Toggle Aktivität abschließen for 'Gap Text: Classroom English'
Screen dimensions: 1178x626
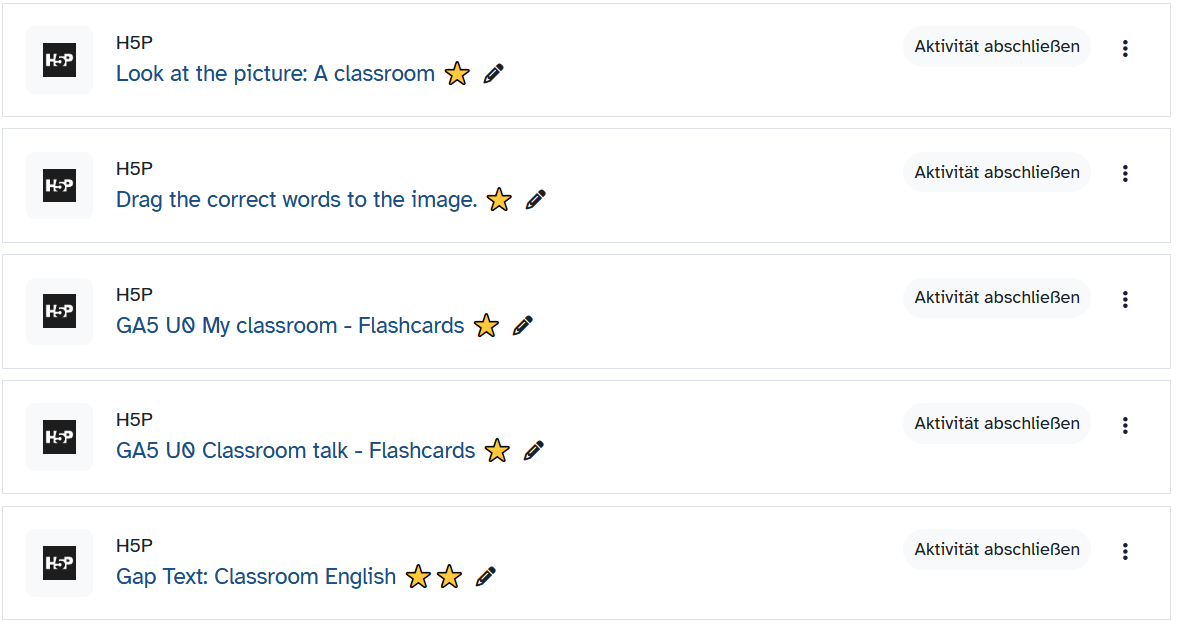pyautogui.click(x=997, y=549)
